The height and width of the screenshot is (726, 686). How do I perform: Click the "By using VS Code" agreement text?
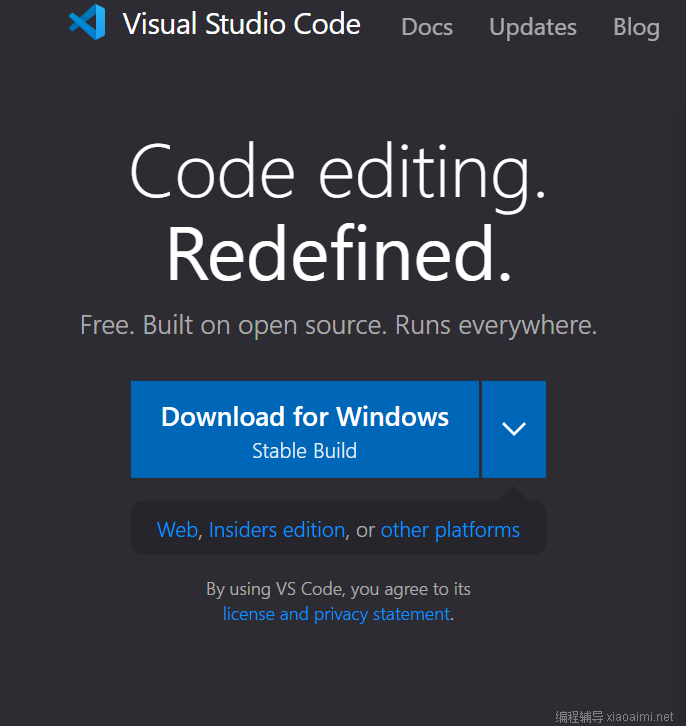click(338, 589)
